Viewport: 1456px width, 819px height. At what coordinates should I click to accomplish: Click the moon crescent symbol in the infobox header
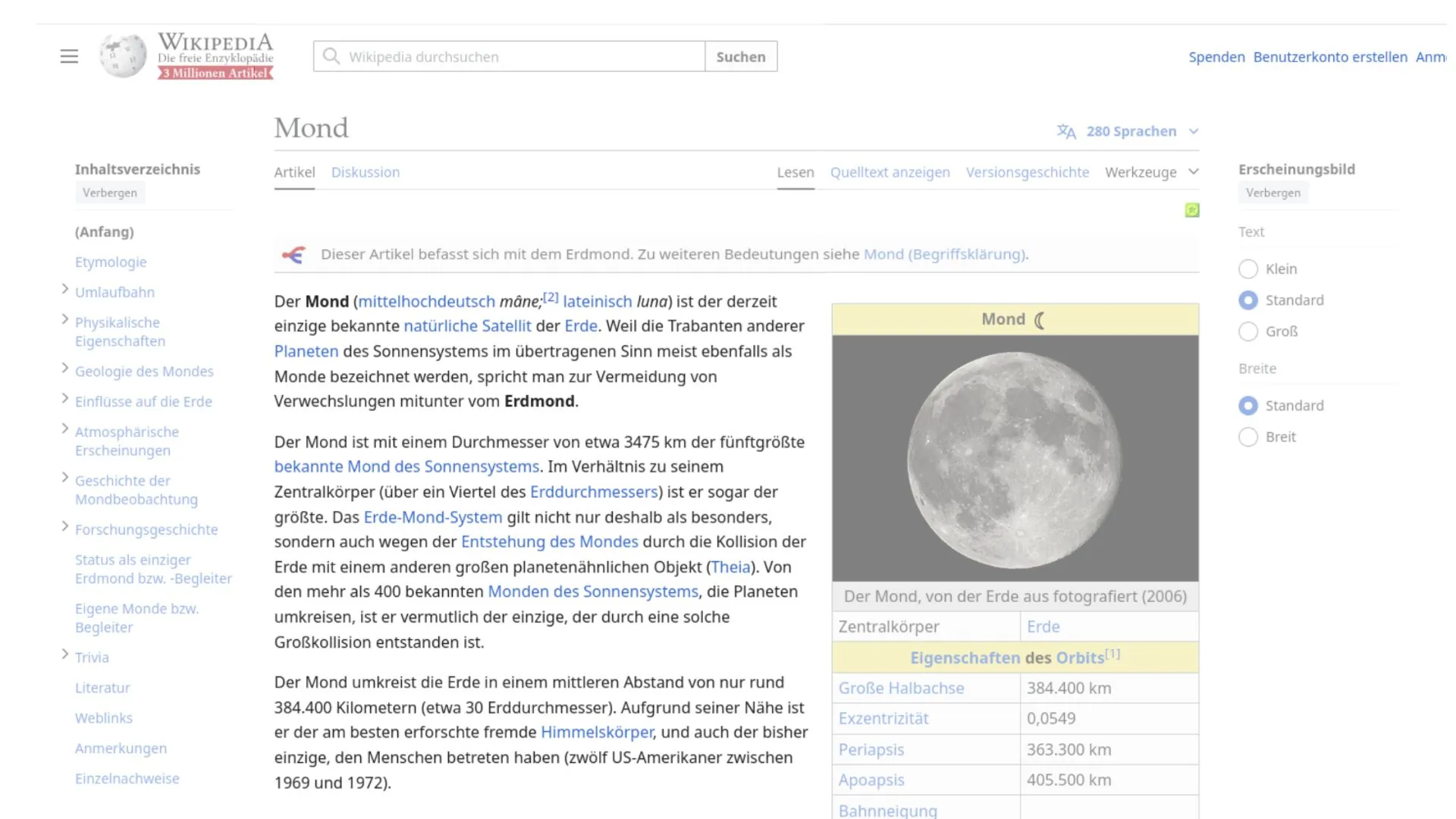1037,319
